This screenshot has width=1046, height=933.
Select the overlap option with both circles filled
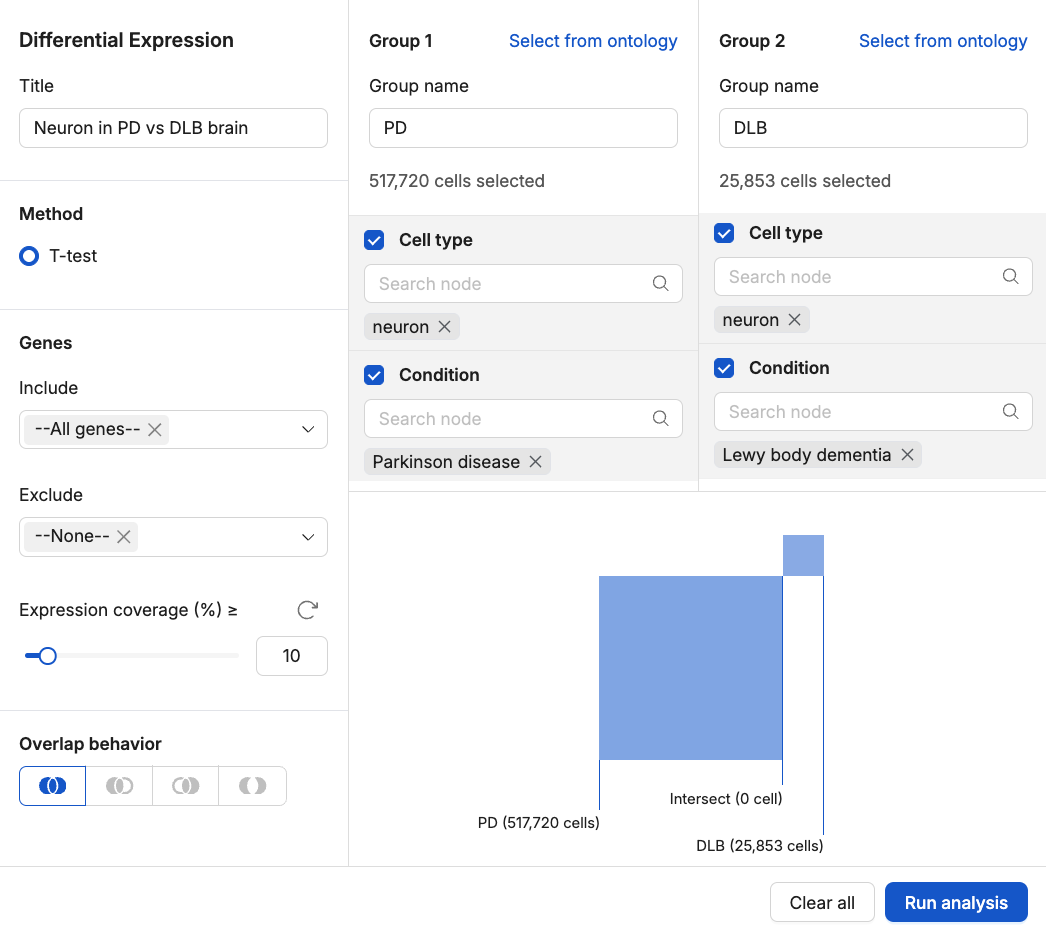pyautogui.click(x=53, y=786)
